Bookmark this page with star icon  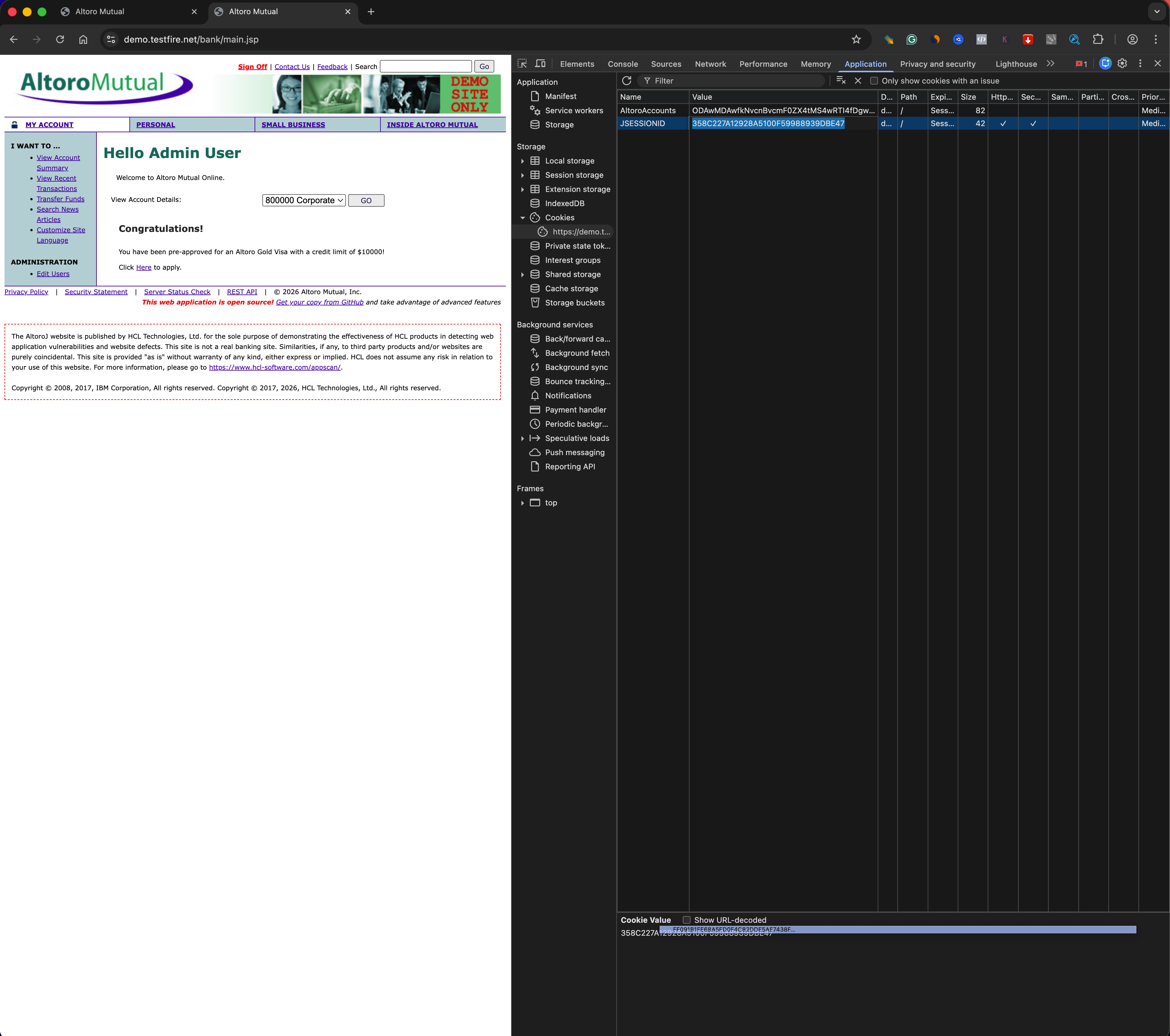(x=856, y=39)
